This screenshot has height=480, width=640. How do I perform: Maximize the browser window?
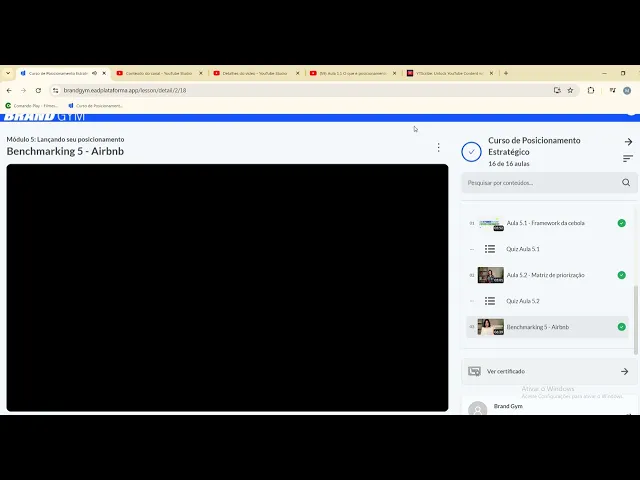pos(623,73)
